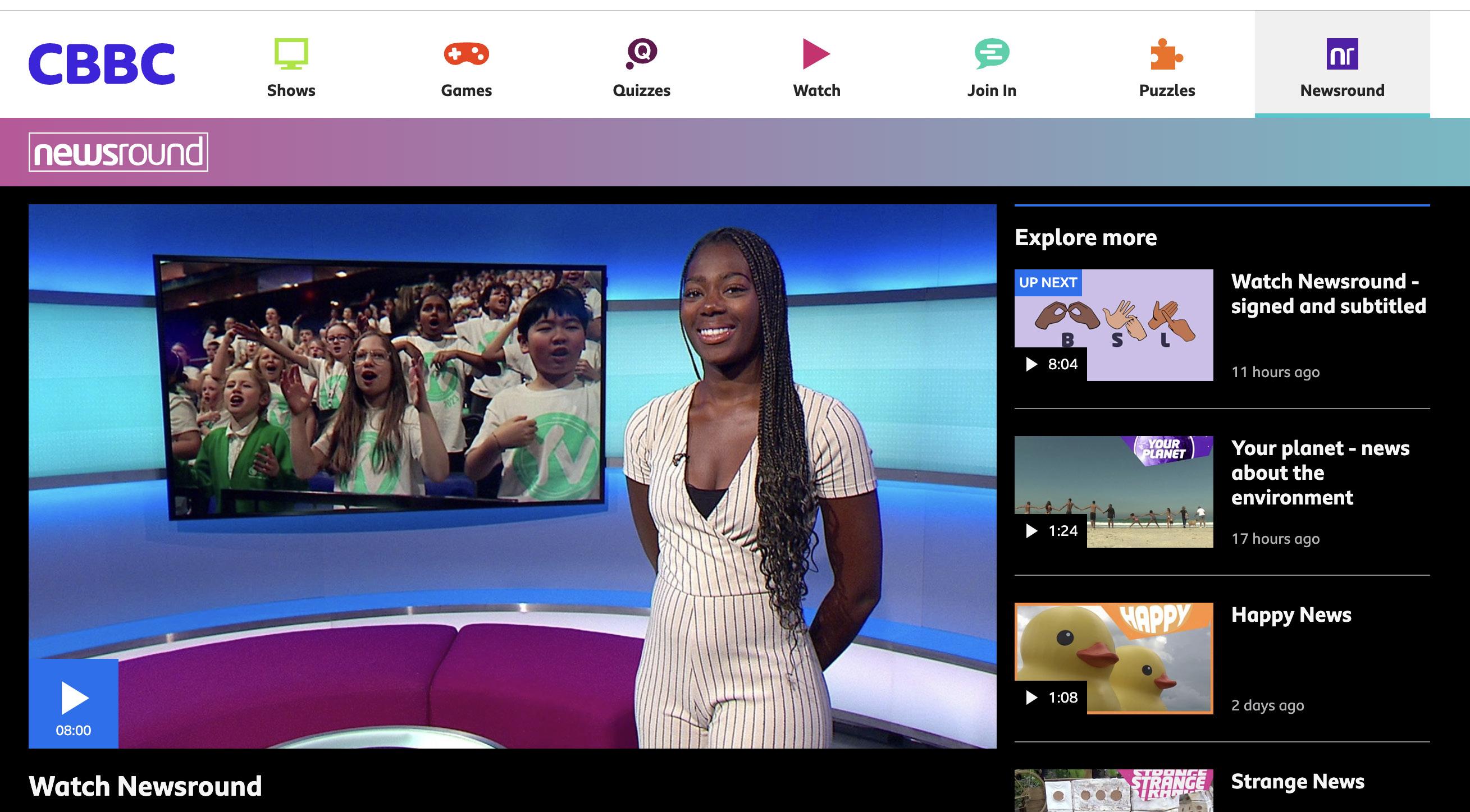The image size is (1470, 812).
Task: Open 'Your planet - news about the environment'
Action: [1320, 472]
